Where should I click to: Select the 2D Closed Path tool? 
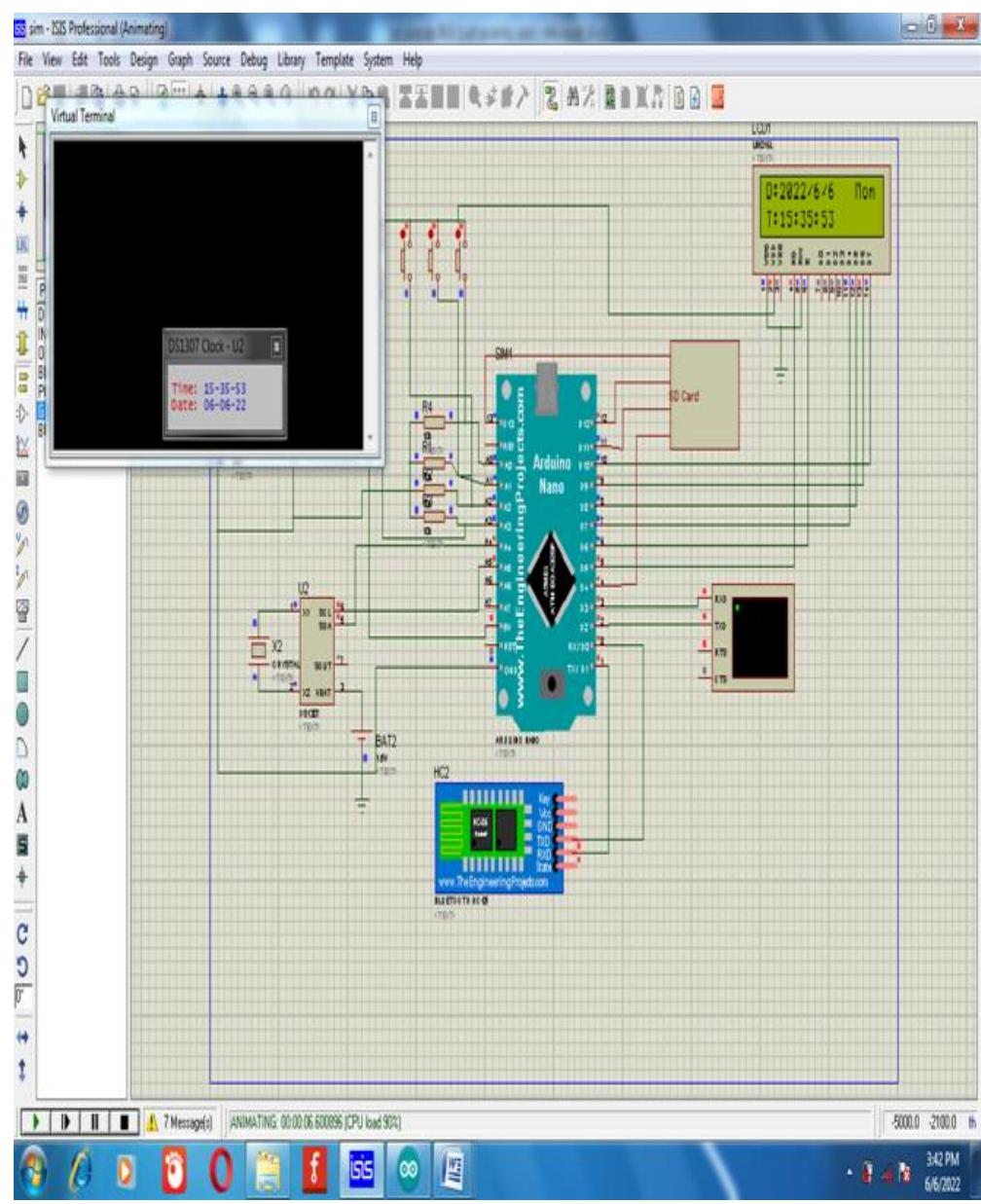21,780
